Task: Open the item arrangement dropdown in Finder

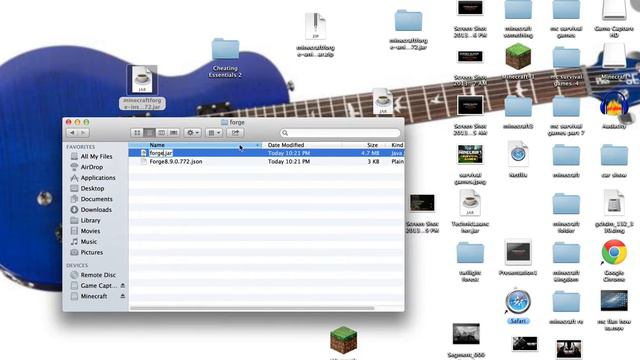Action: tap(213, 133)
